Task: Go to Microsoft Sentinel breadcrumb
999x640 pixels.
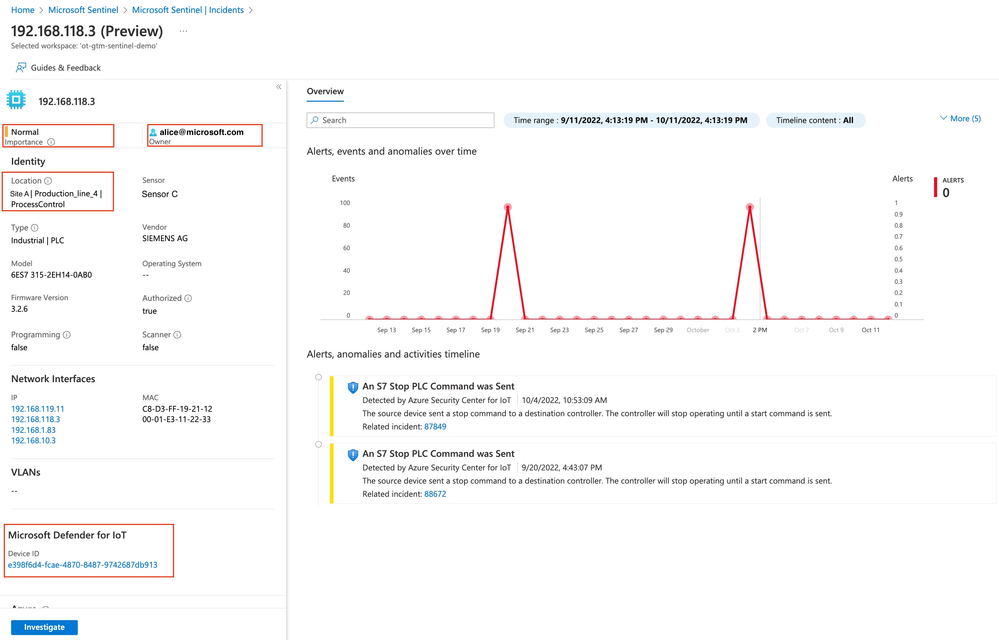Action: pyautogui.click(x=83, y=10)
